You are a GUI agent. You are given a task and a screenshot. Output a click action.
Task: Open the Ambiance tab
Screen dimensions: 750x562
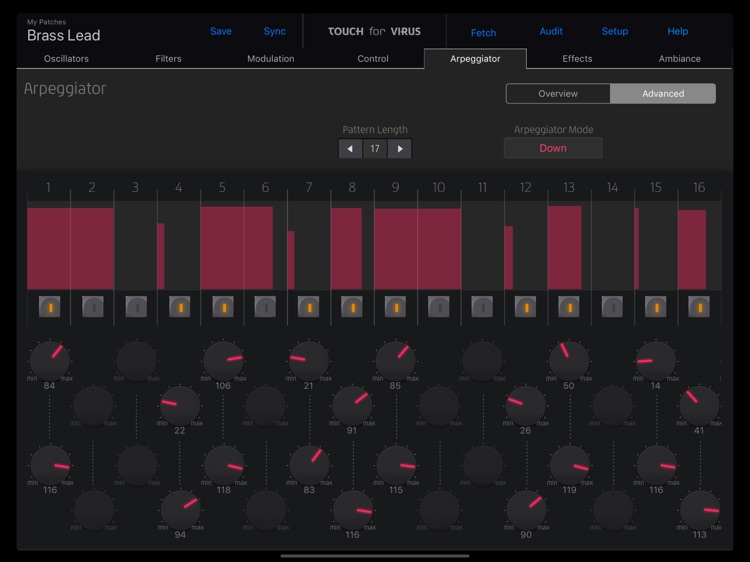680,59
